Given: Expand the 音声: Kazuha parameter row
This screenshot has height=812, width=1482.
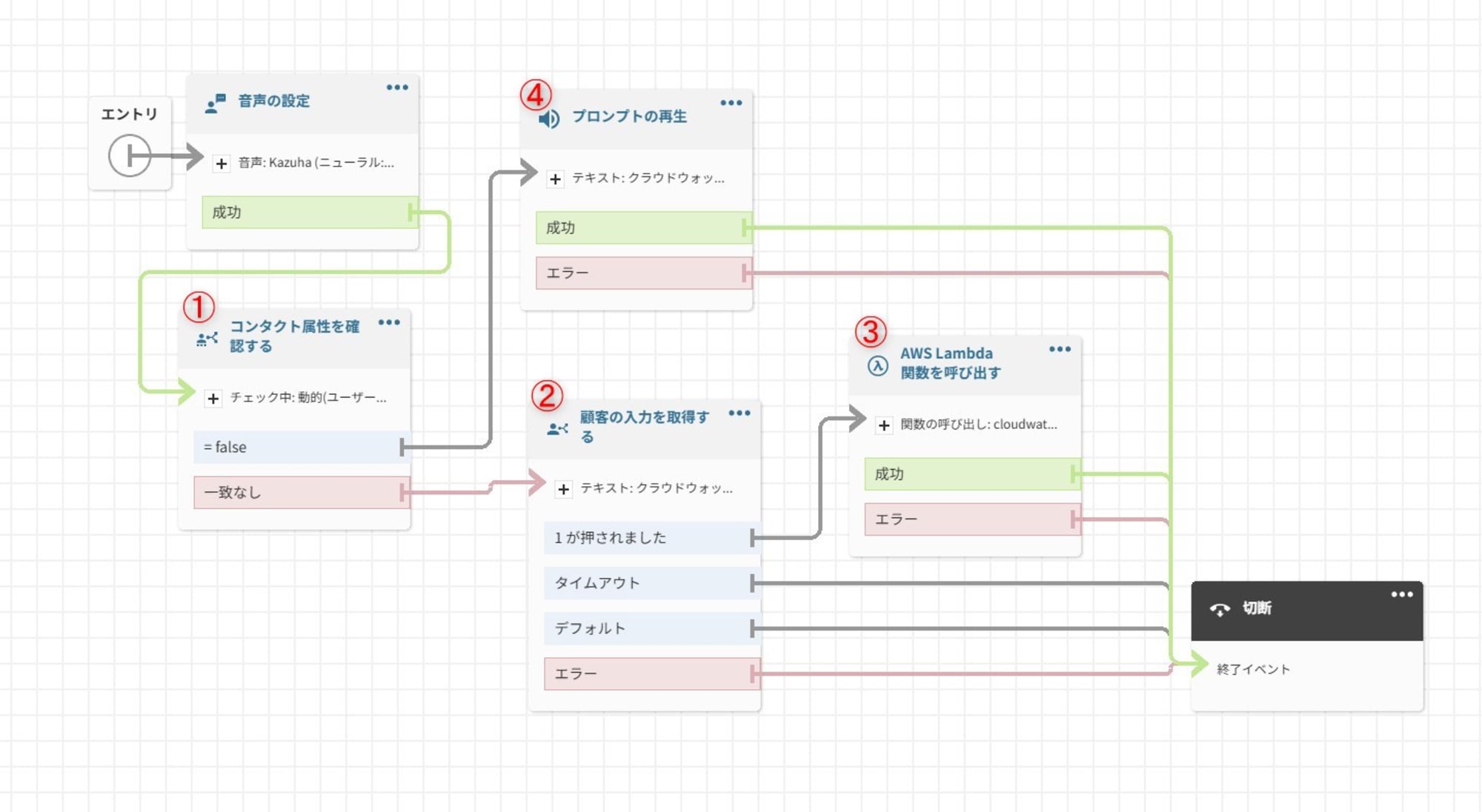Looking at the screenshot, I should coord(221,163).
